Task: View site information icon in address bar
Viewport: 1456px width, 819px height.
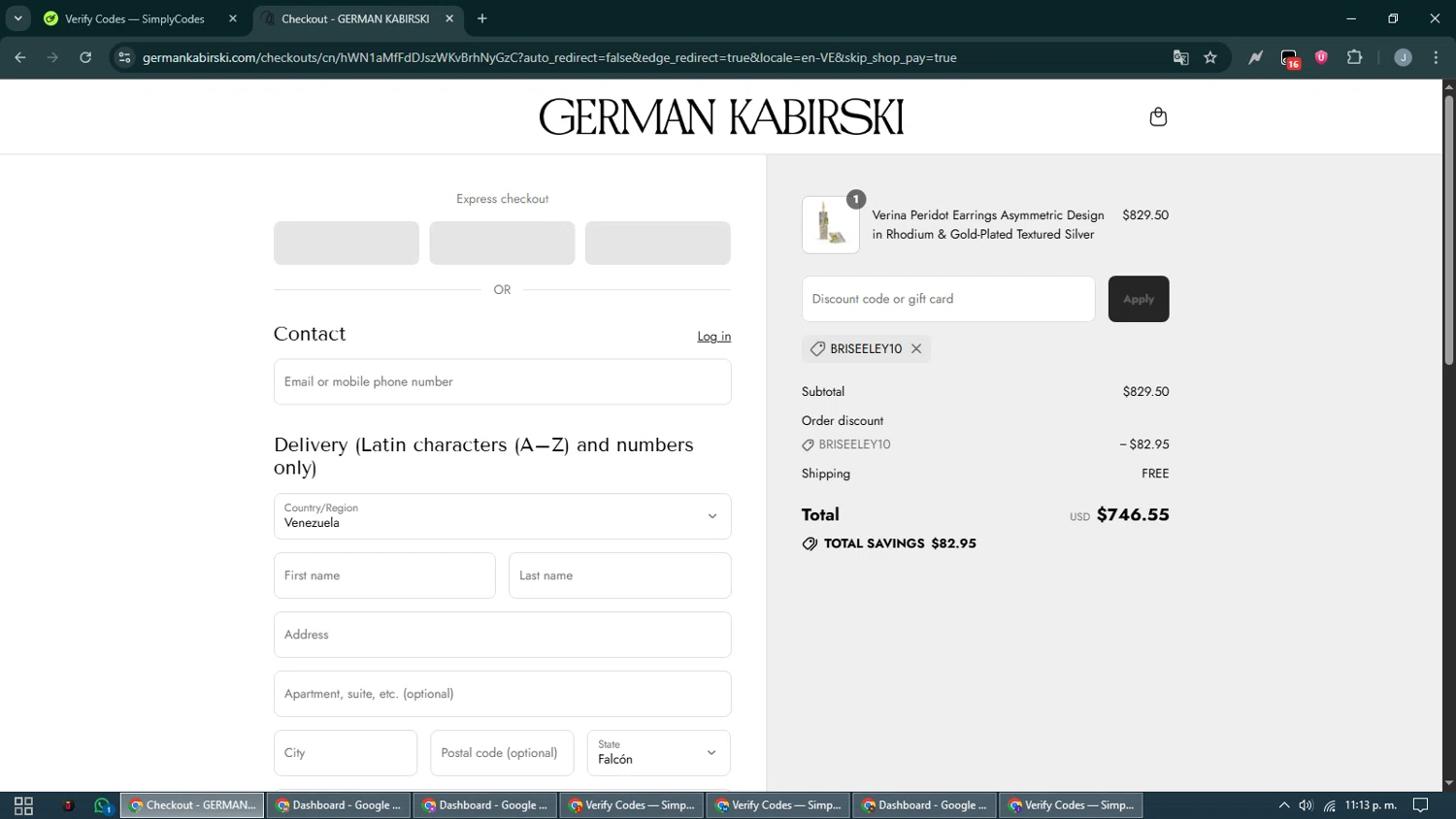Action: point(124,57)
